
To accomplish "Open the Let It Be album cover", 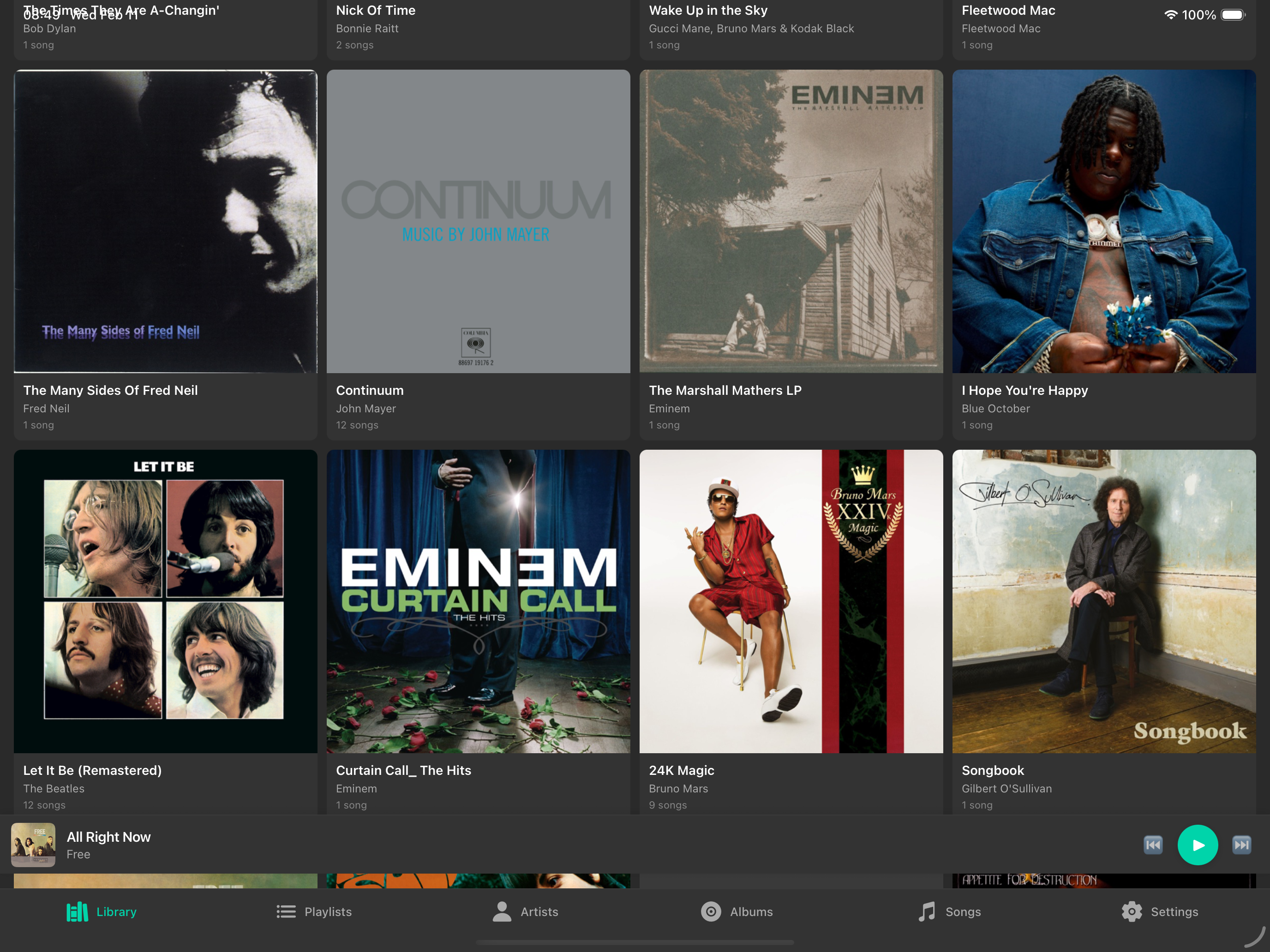I will pyautogui.click(x=165, y=601).
